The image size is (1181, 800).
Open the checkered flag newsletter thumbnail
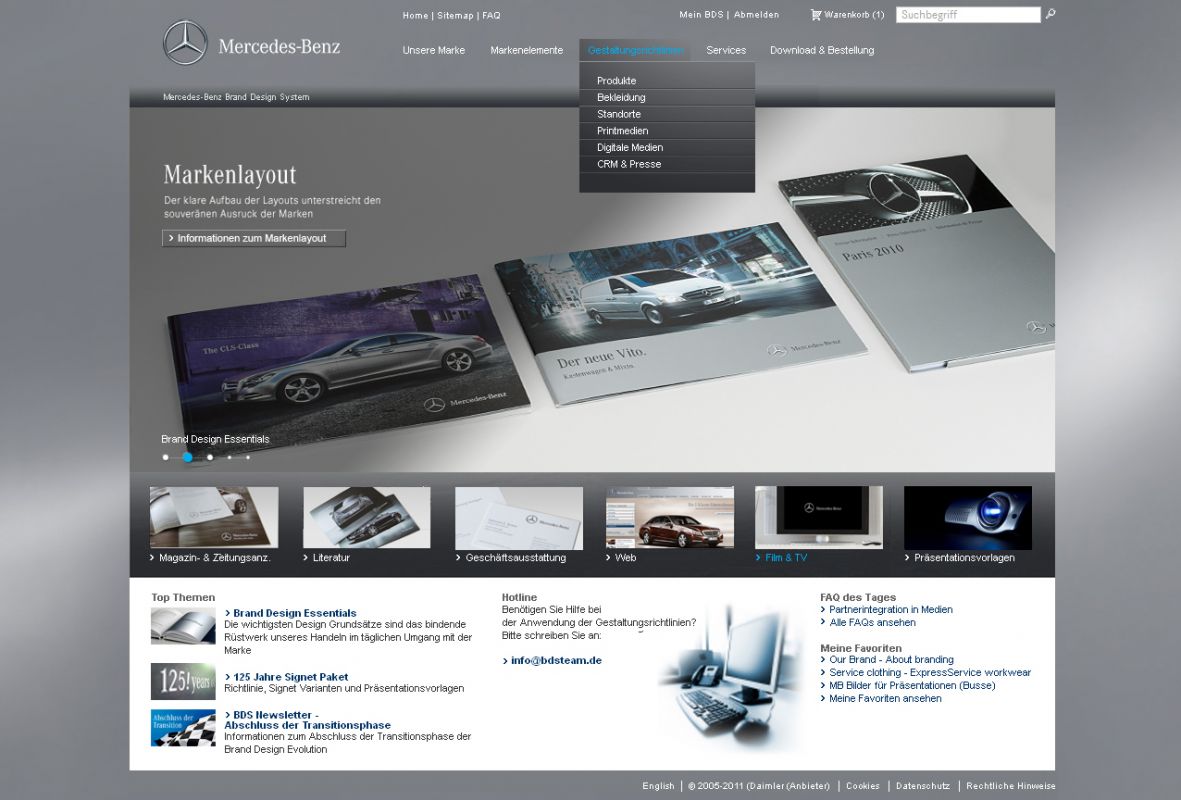pos(183,728)
